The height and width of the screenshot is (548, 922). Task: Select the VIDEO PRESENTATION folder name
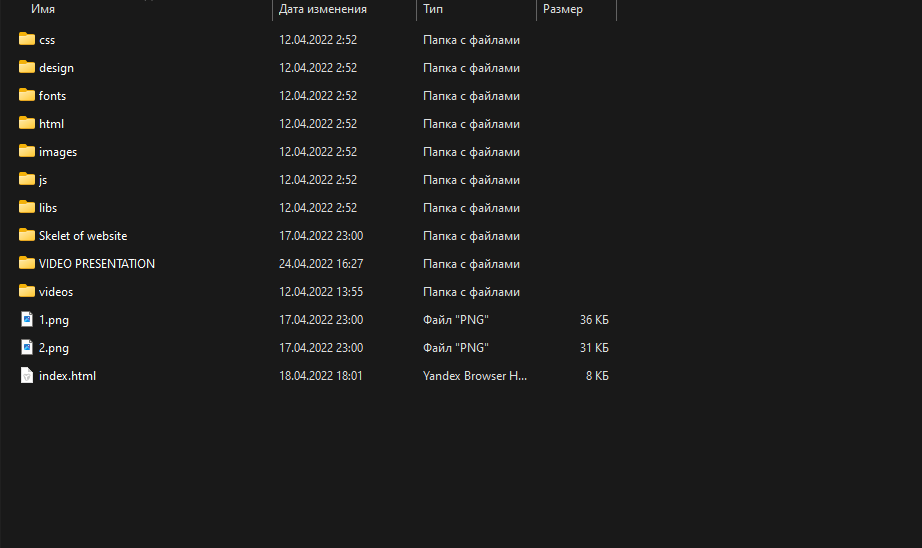[x=97, y=264]
